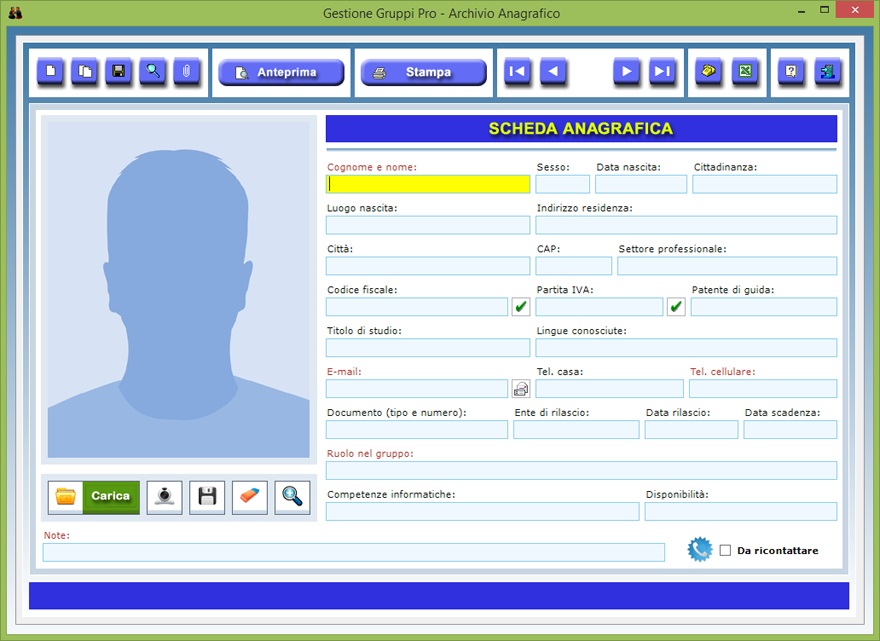Screen dimensions: 880x641
Task: Jump to the first record
Action: click(x=518, y=72)
